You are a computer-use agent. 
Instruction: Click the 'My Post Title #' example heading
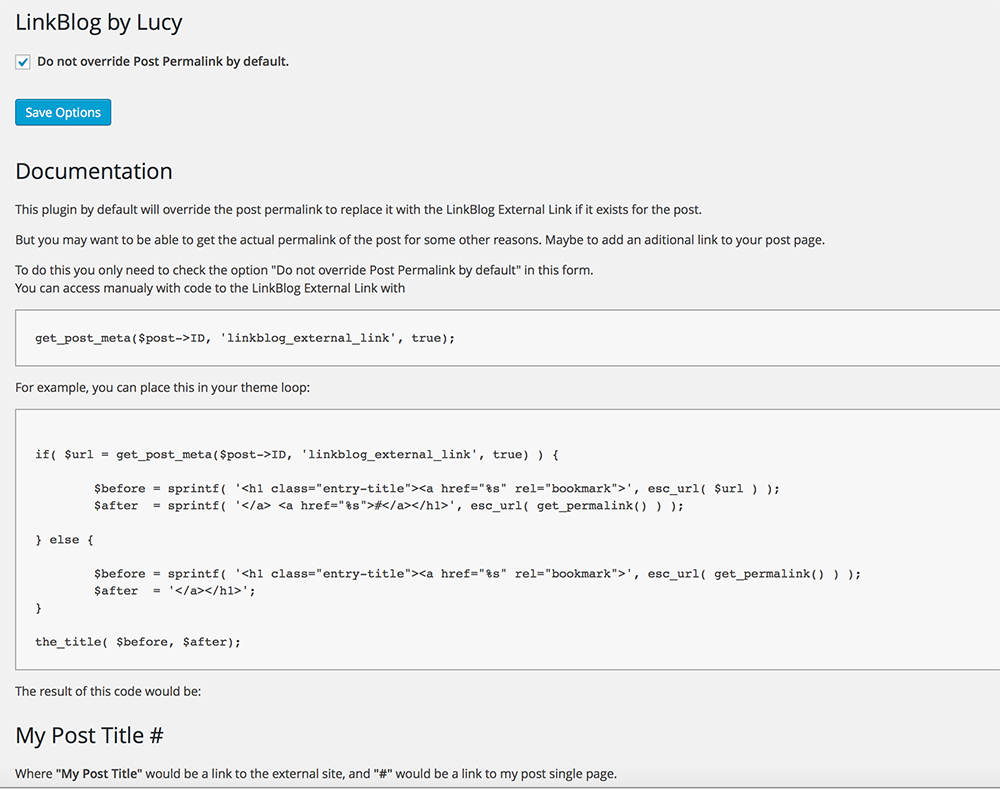click(x=89, y=735)
